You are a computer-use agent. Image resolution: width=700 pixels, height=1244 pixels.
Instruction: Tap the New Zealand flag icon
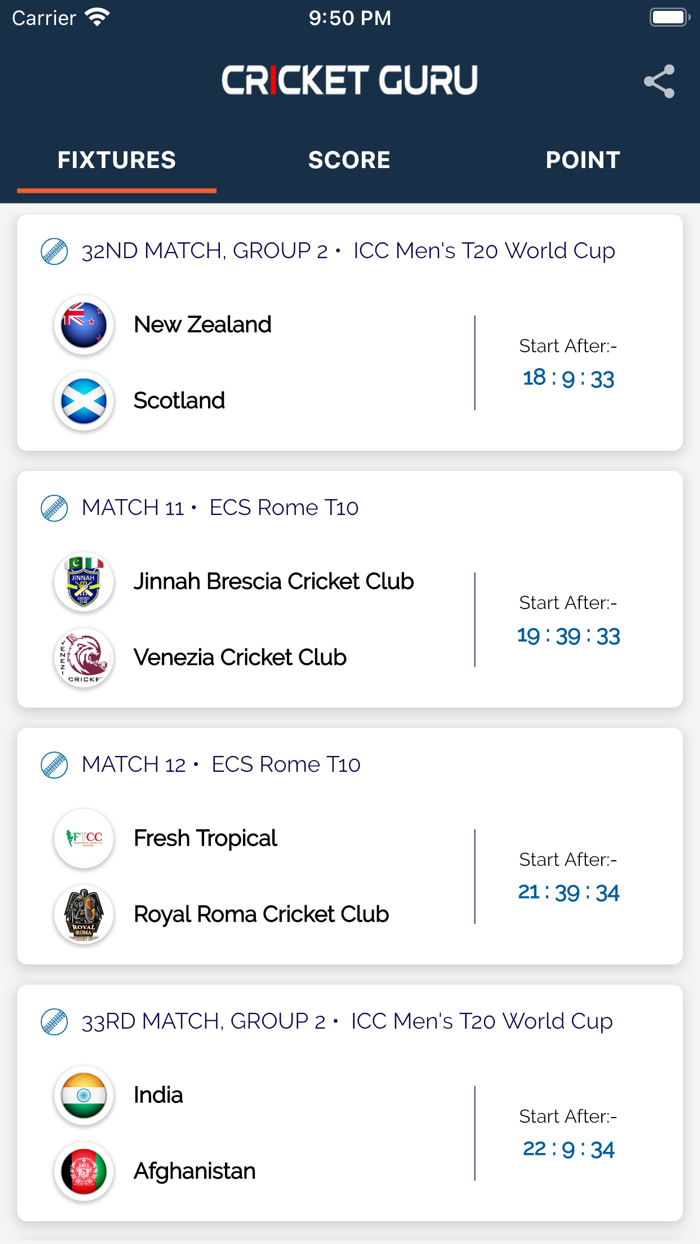[83, 325]
